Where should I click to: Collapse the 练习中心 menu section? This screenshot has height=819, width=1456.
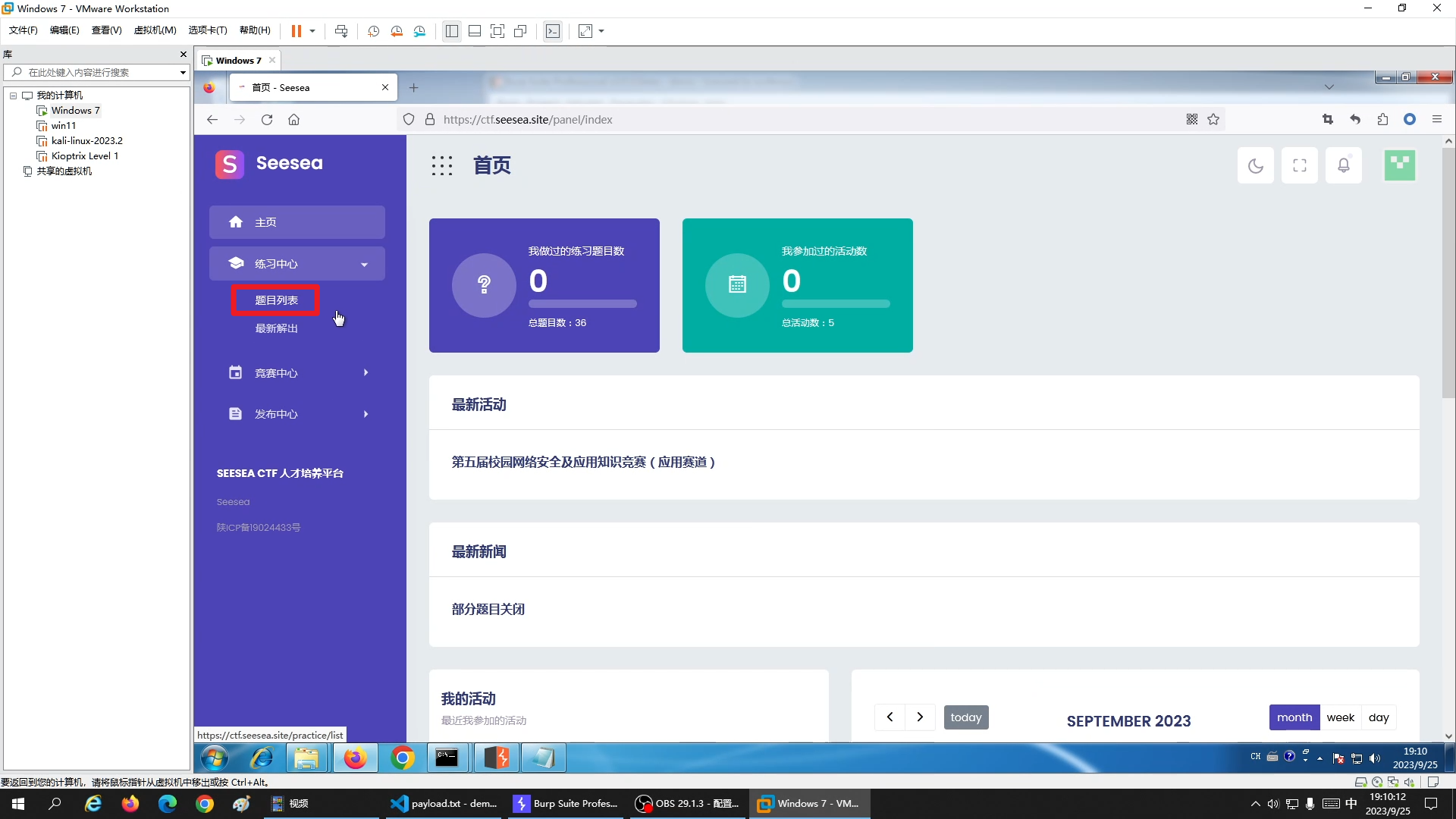tap(297, 263)
